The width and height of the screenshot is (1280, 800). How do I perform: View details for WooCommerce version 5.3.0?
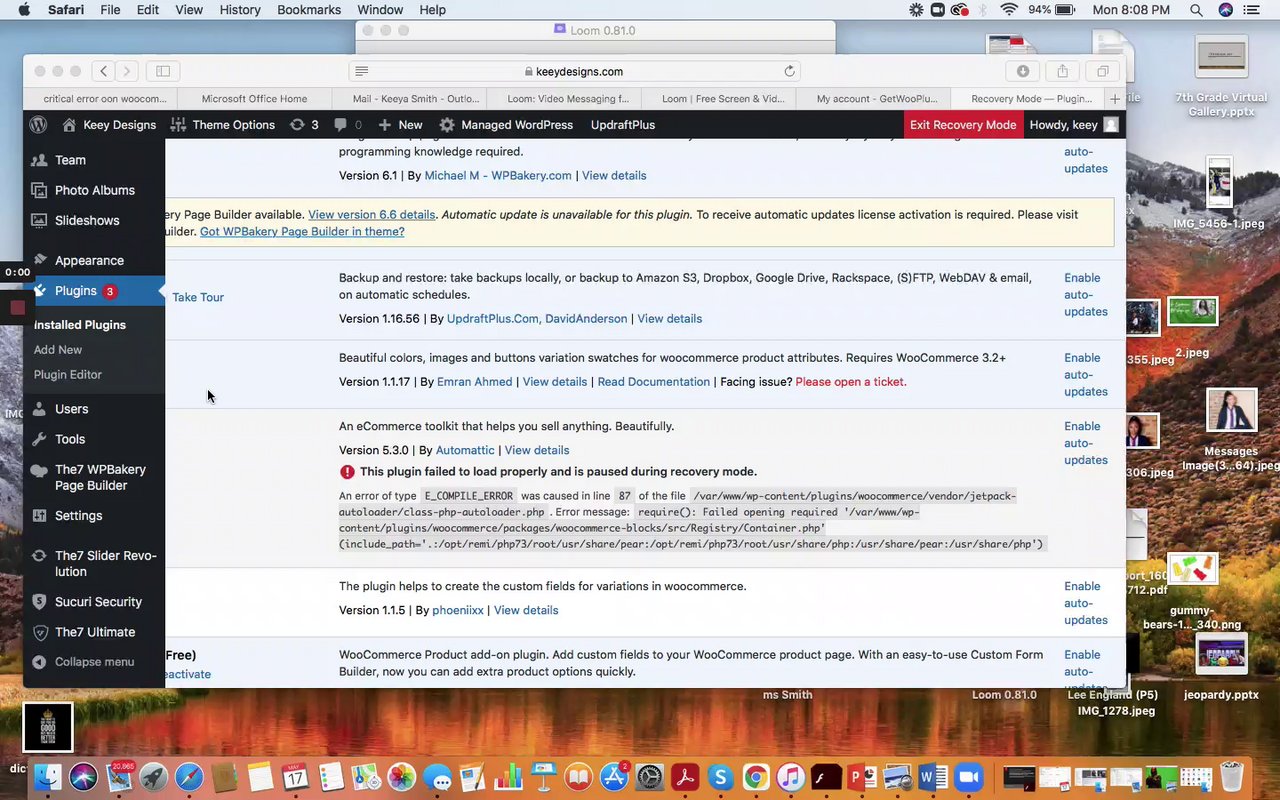[537, 450]
